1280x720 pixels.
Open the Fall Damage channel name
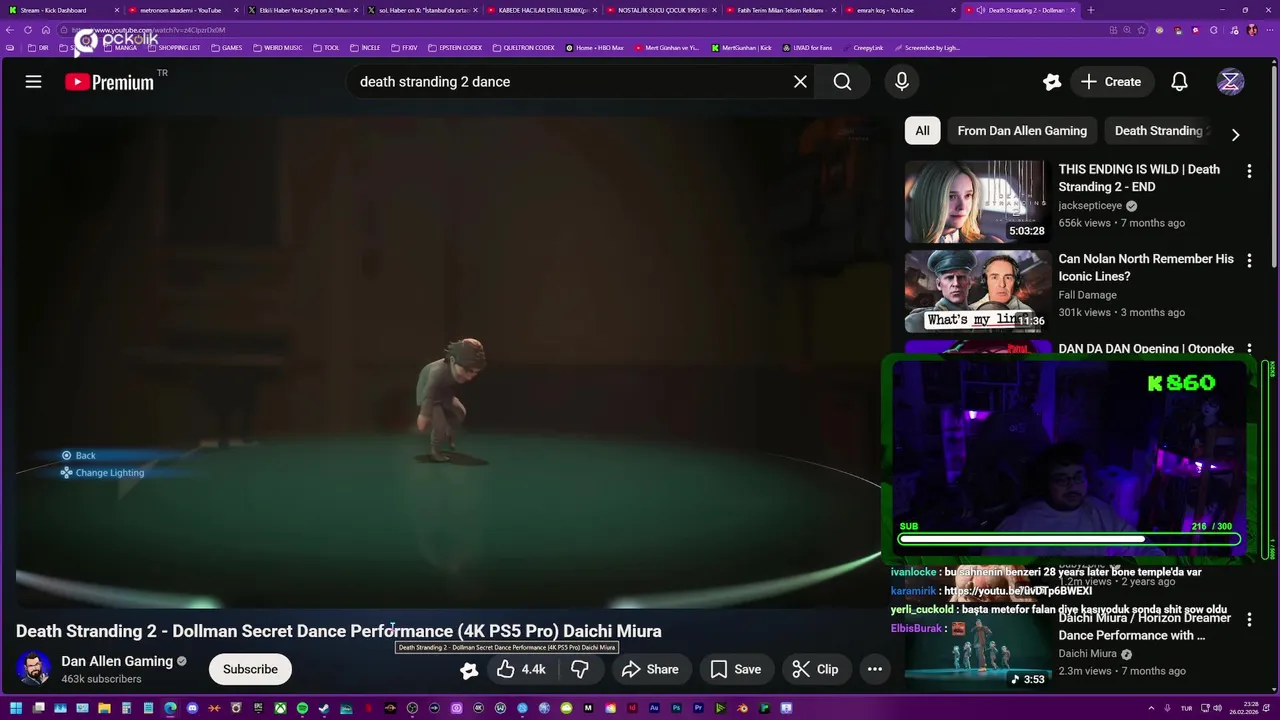(x=1088, y=295)
